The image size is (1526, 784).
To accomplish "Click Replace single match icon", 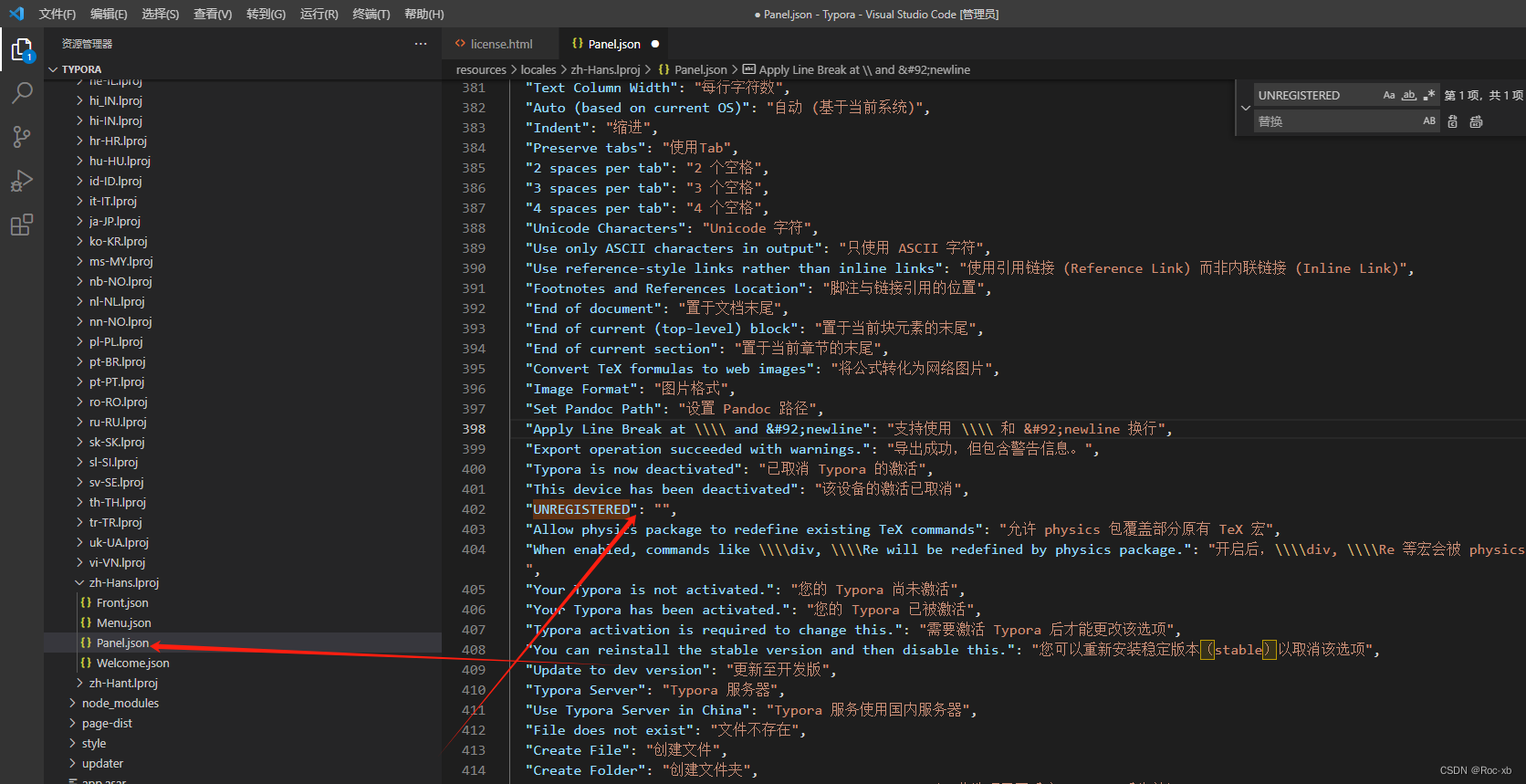I will pos(1452,121).
